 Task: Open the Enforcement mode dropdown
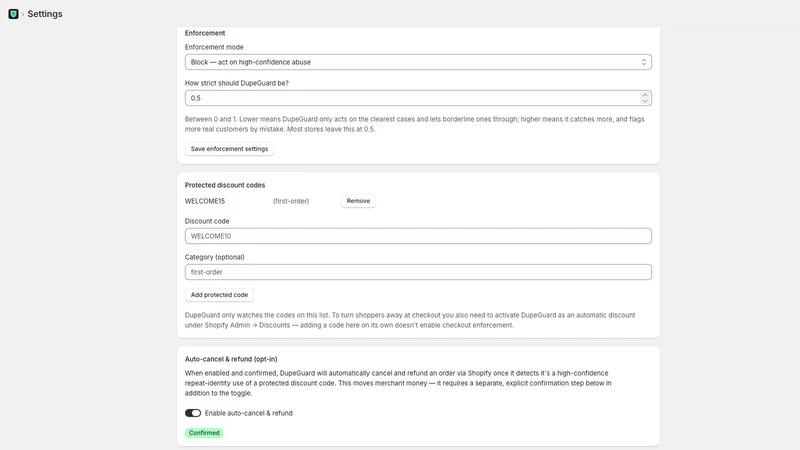418,62
